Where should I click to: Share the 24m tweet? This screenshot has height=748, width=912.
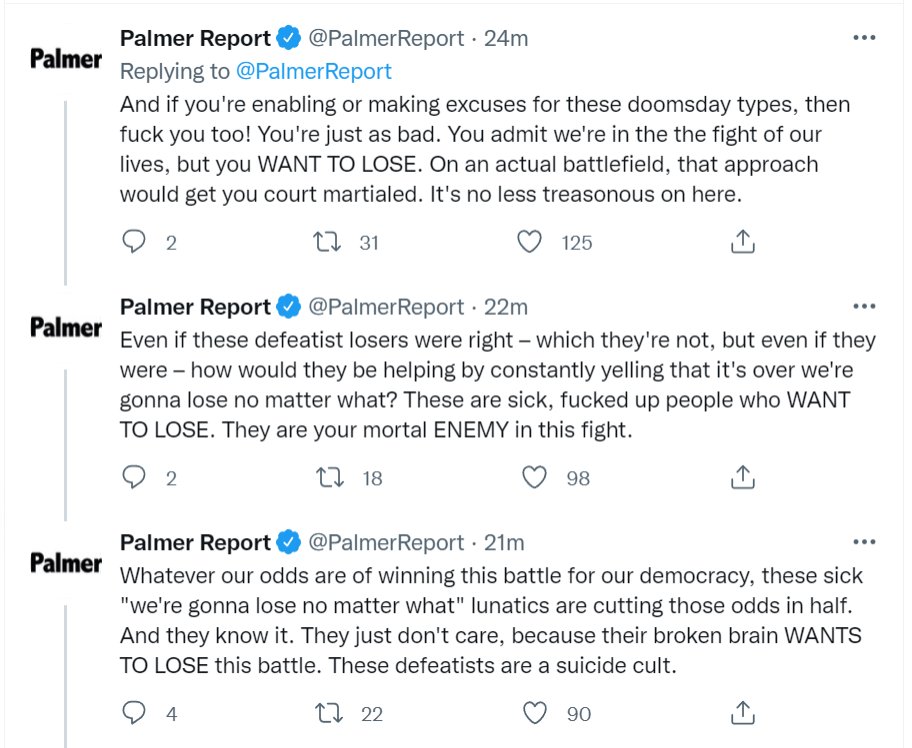(743, 241)
